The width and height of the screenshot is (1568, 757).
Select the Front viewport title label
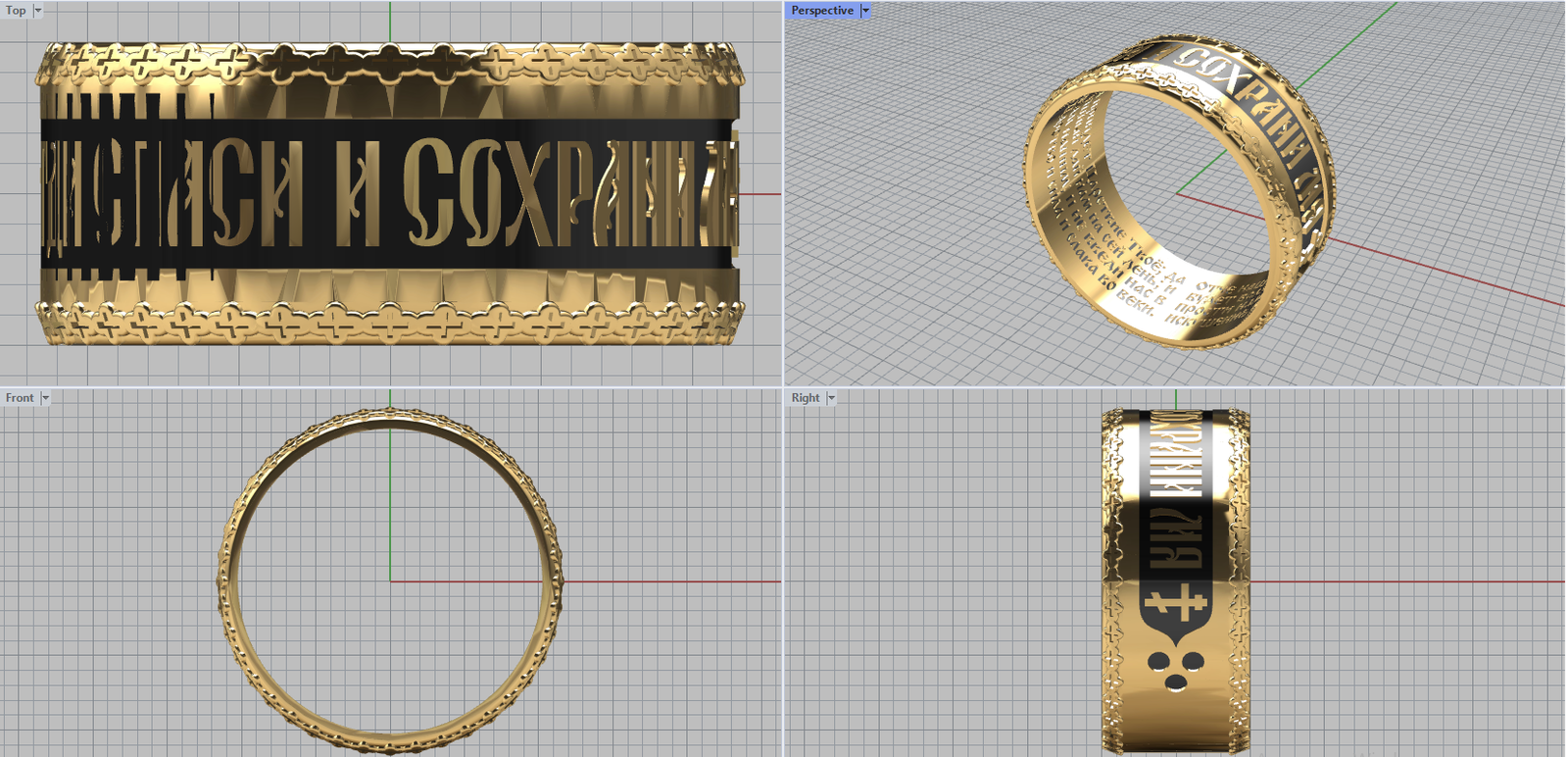point(20,398)
